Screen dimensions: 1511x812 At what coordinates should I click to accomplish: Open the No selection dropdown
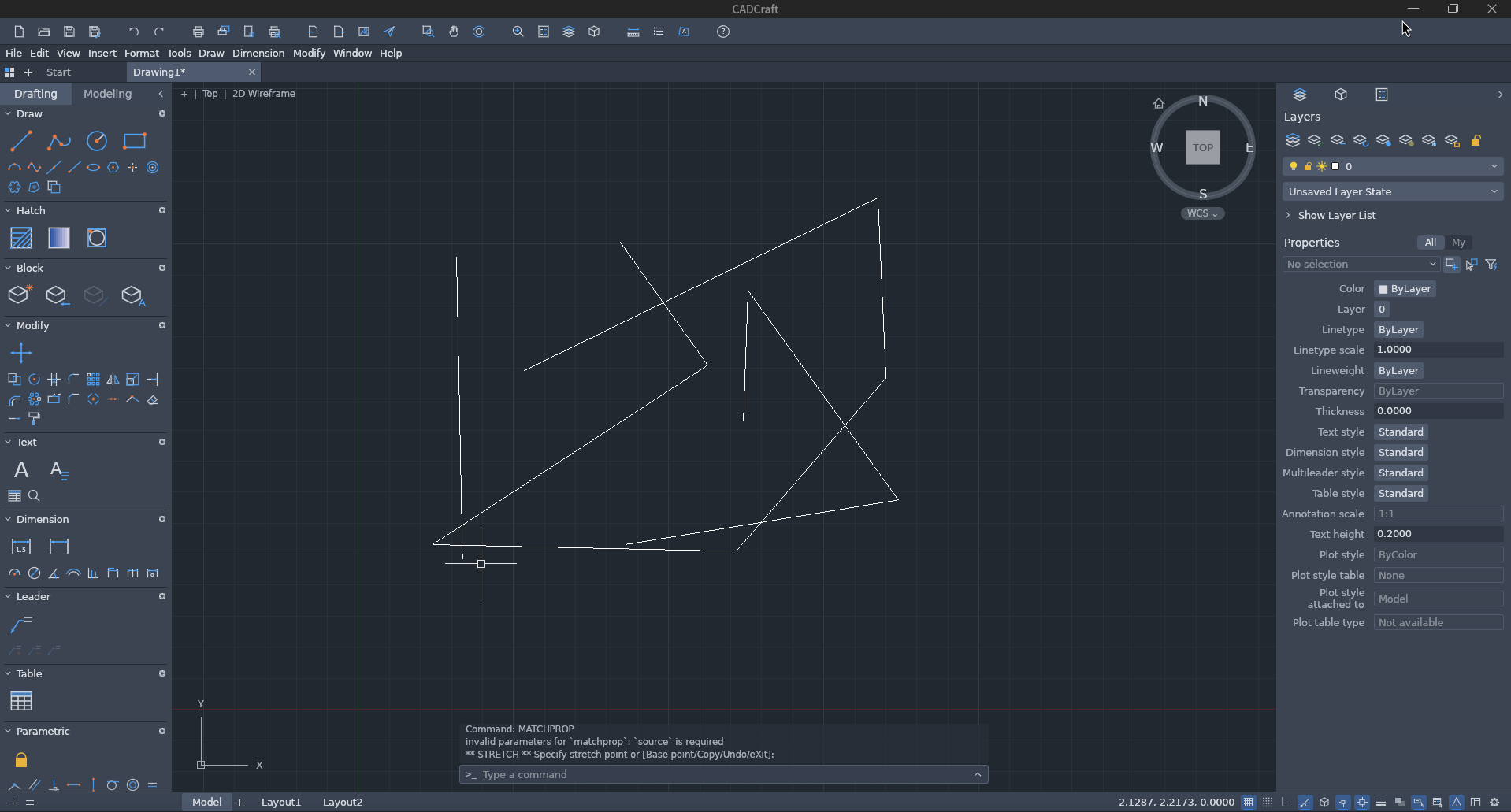tap(1361, 264)
